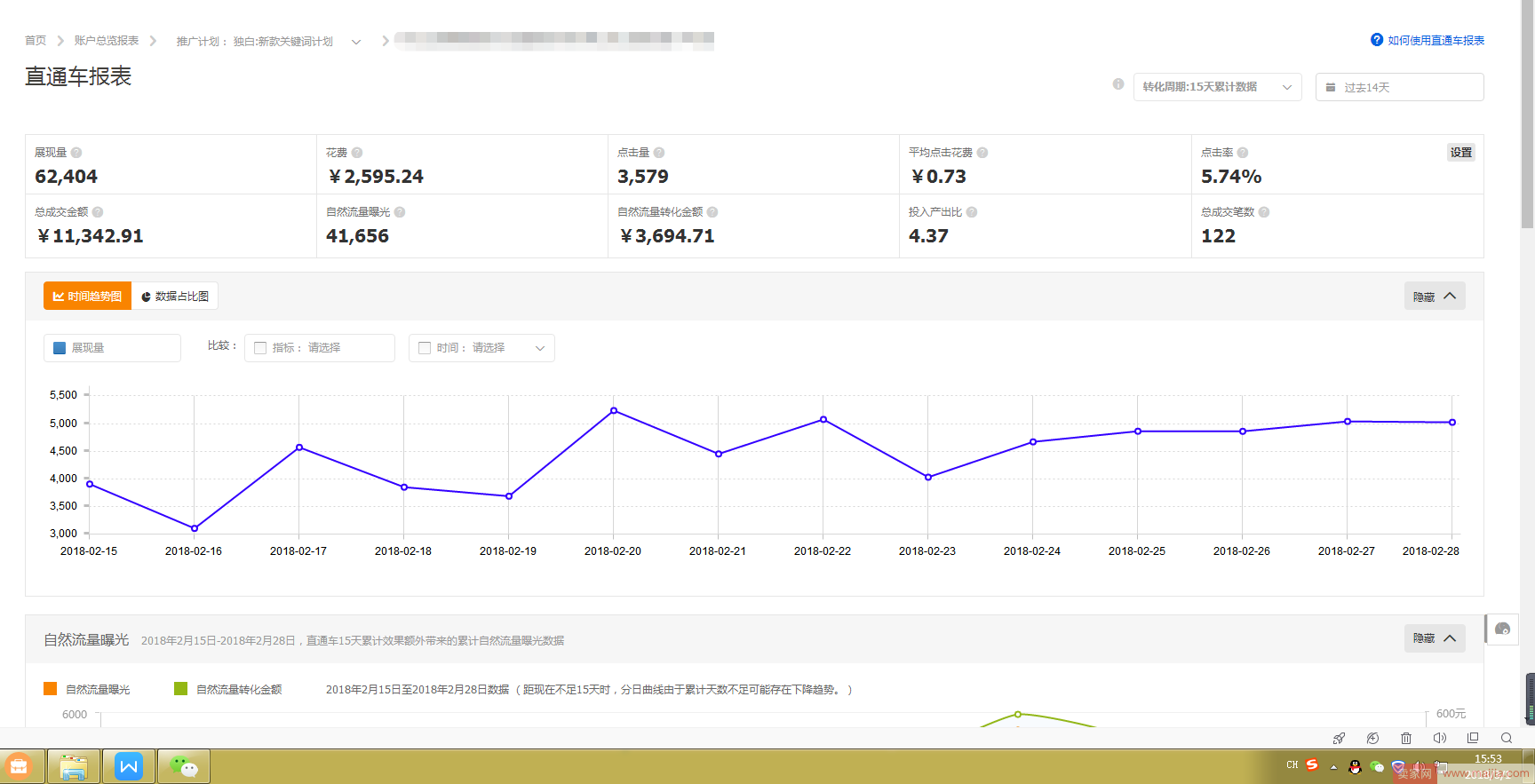Screen dimensions: 1535x784
Task: Click the 设置 button in metrics panel
Action: click(1461, 153)
